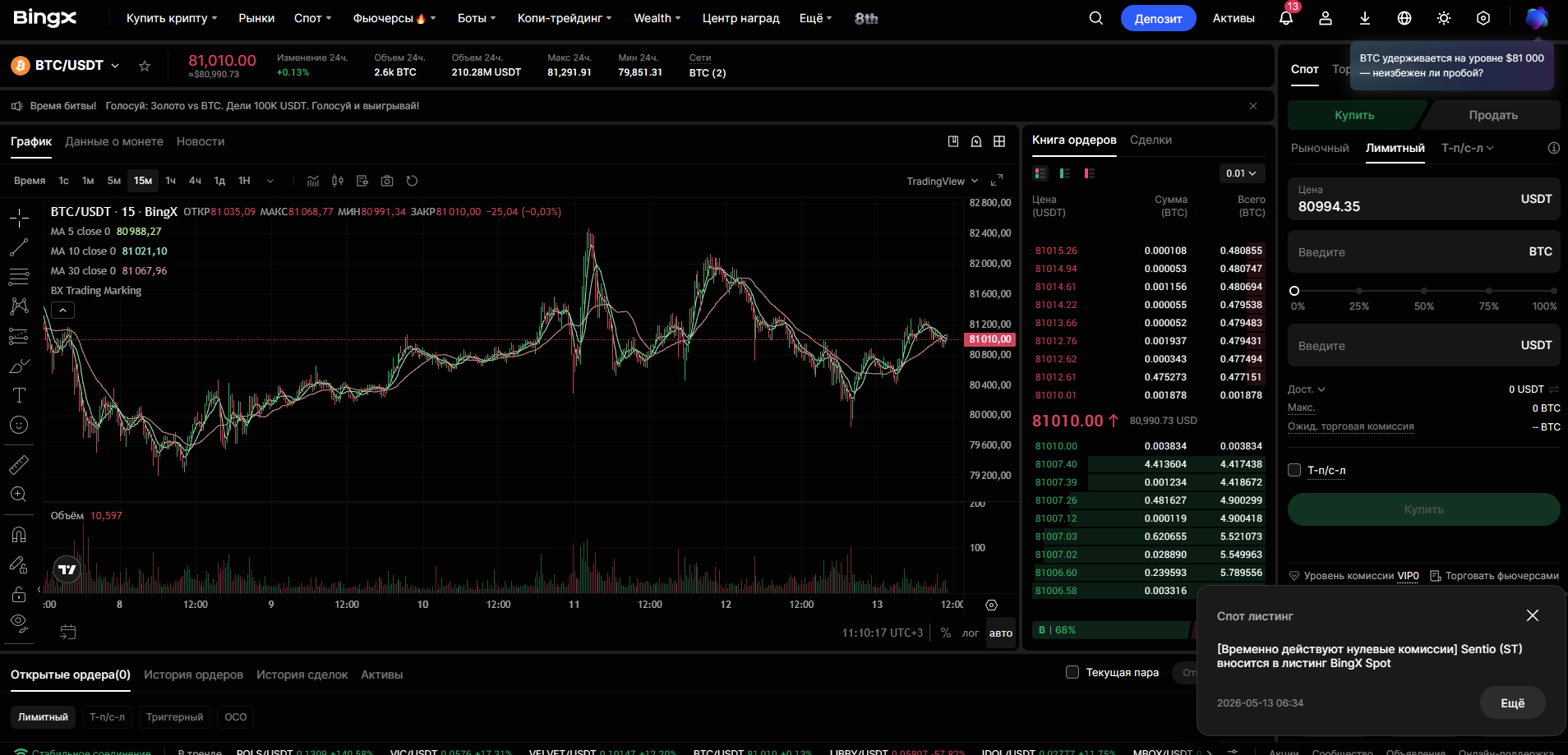Open the Сделки tab
1568x755 pixels.
[1151, 140]
